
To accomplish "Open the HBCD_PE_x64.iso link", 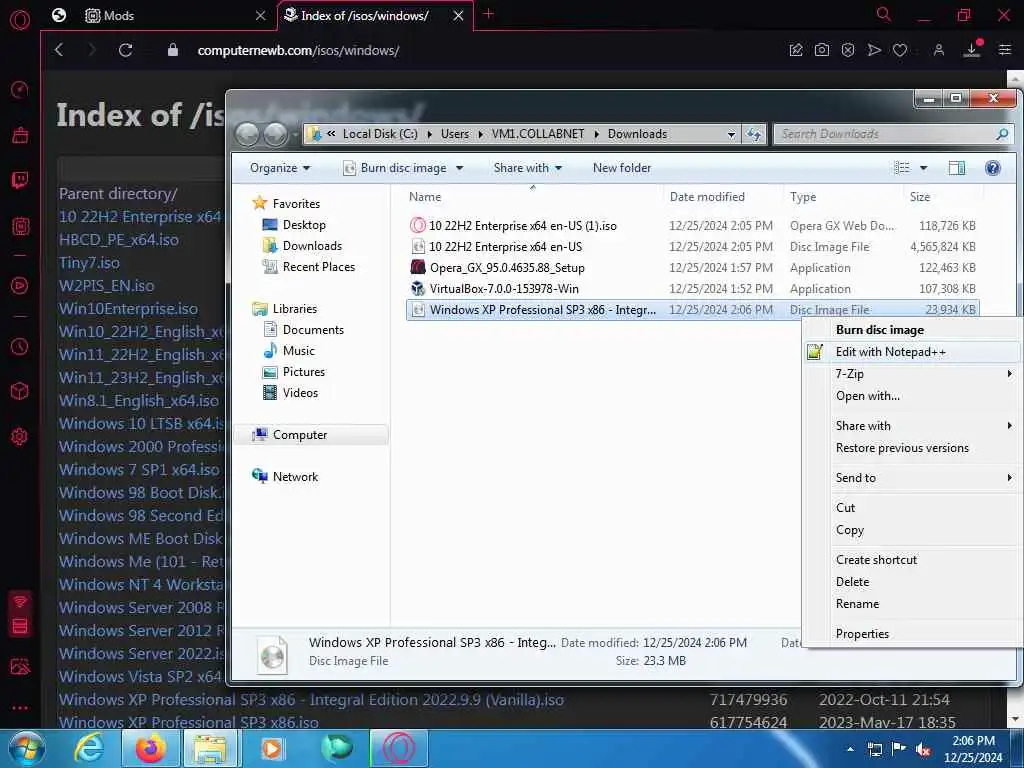I will (x=119, y=240).
